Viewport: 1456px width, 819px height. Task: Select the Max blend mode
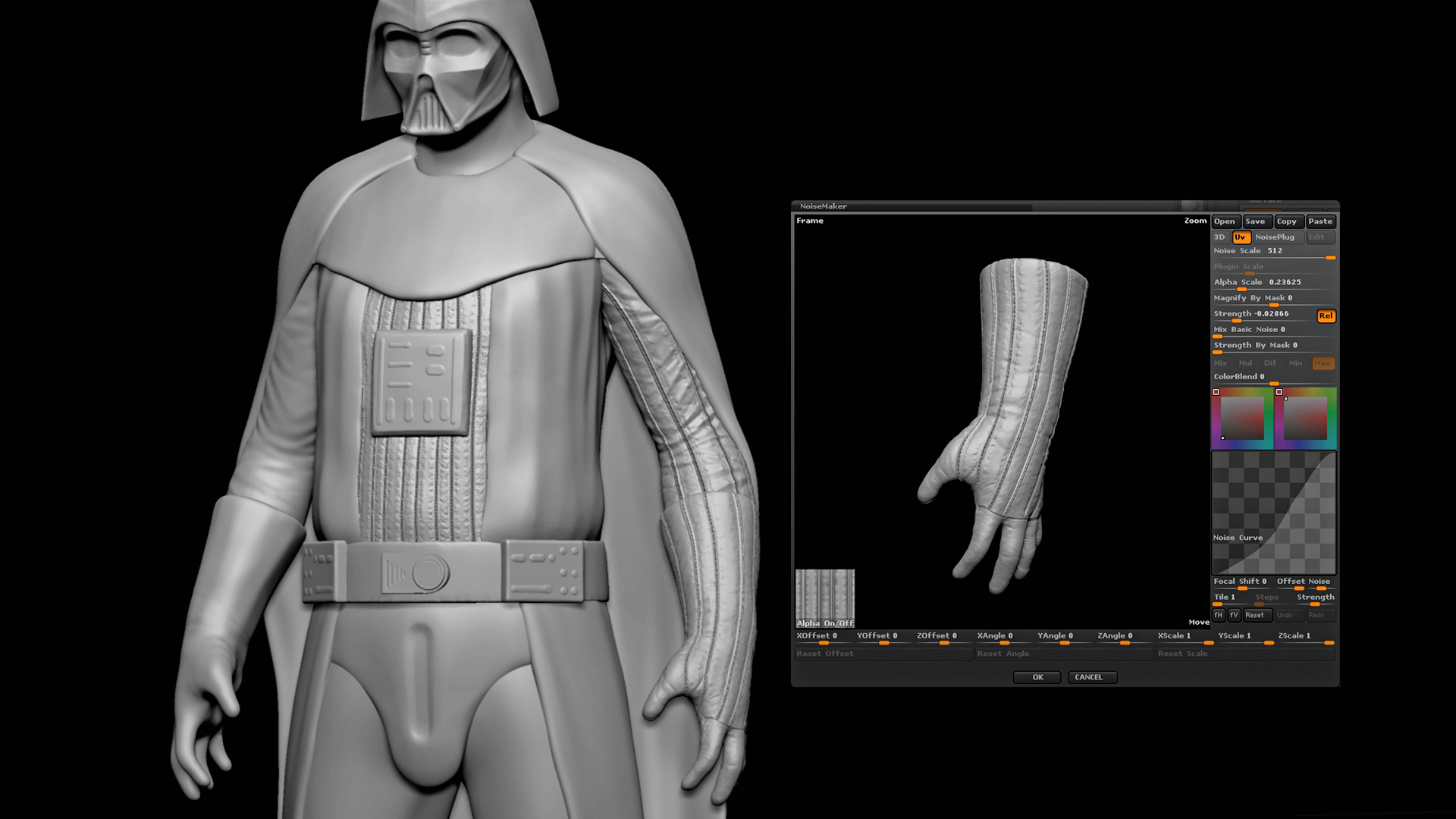1323,363
